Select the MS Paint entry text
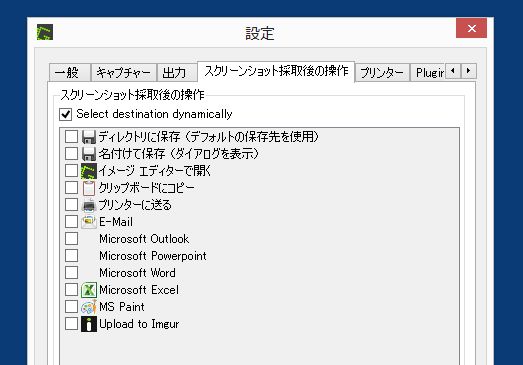 122,307
